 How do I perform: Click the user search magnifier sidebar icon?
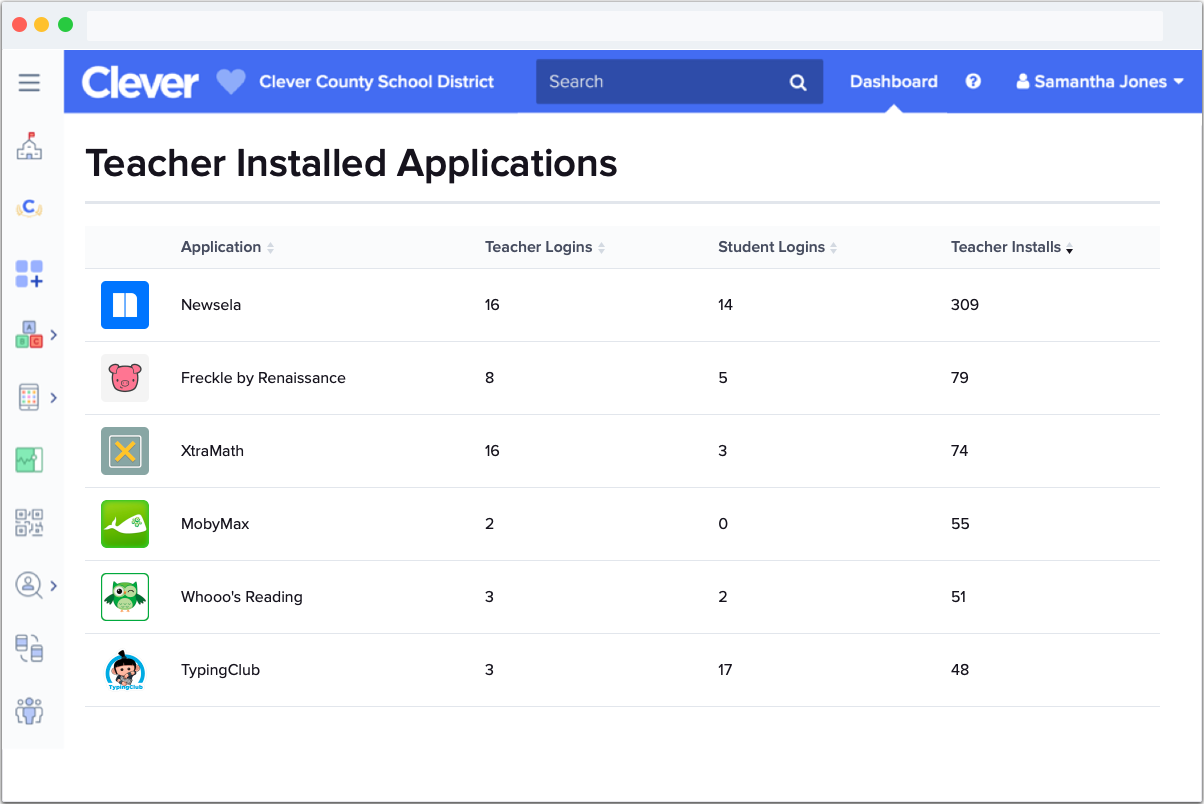(29, 586)
